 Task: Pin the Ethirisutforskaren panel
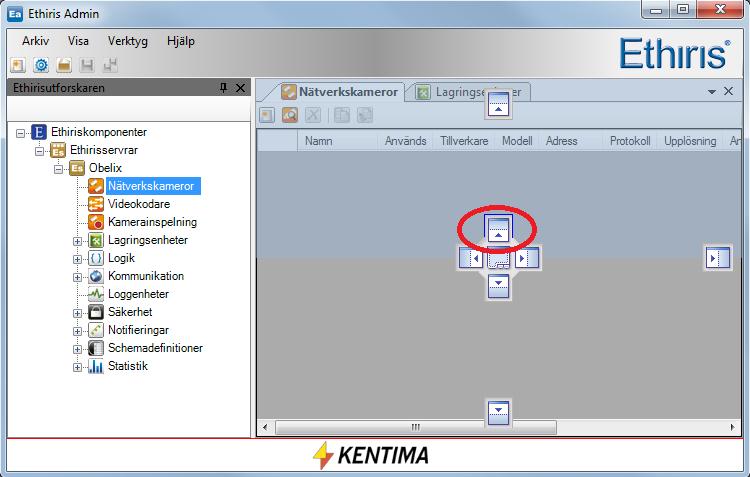coord(223,88)
